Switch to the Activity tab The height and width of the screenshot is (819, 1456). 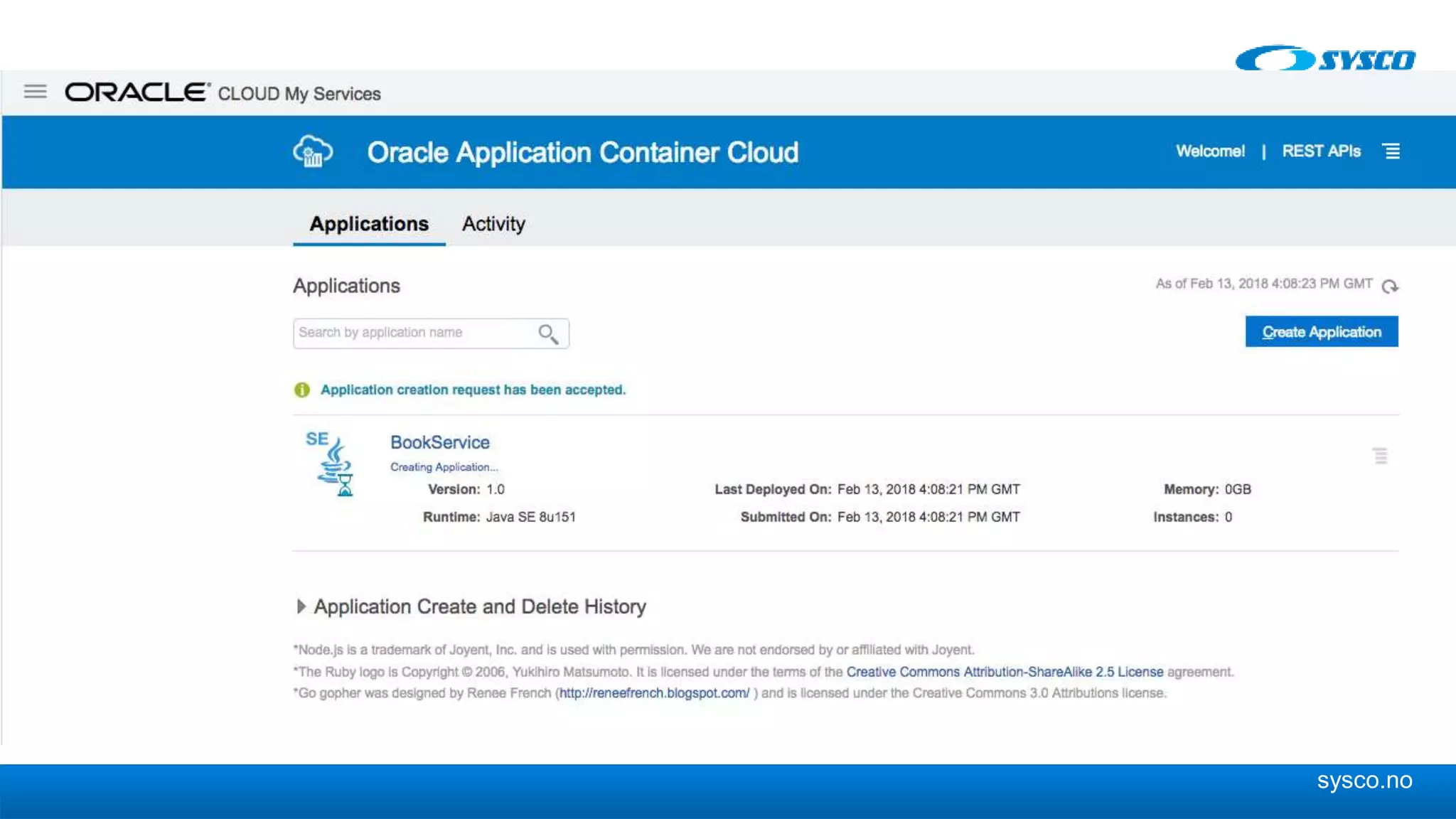pyautogui.click(x=493, y=224)
